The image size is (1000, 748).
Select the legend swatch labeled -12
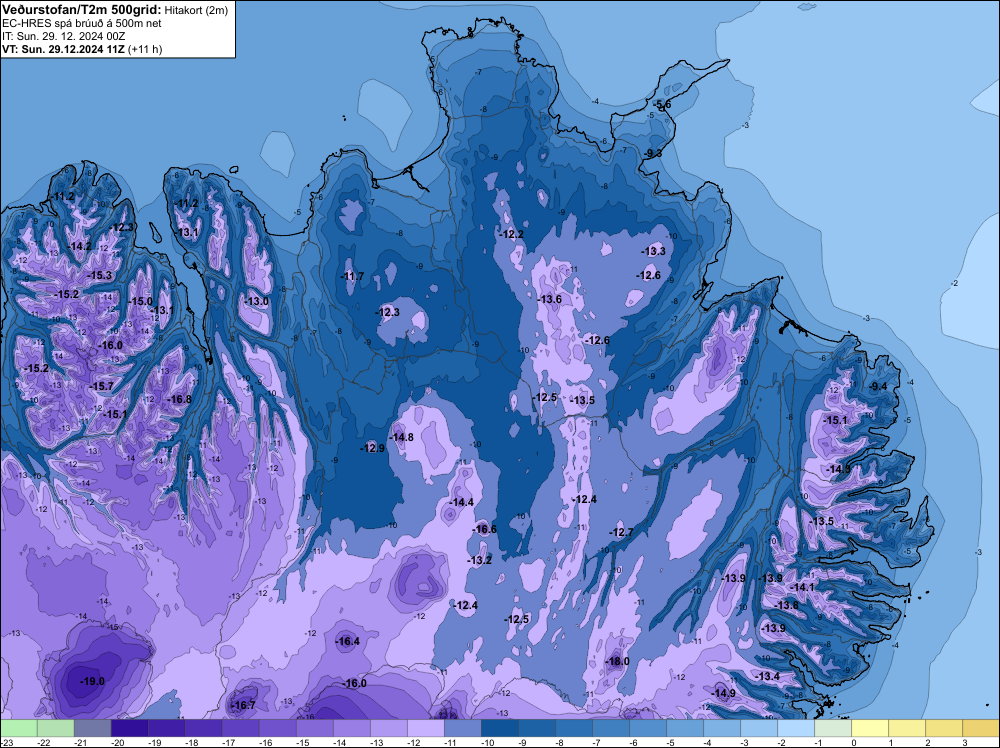click(425, 728)
